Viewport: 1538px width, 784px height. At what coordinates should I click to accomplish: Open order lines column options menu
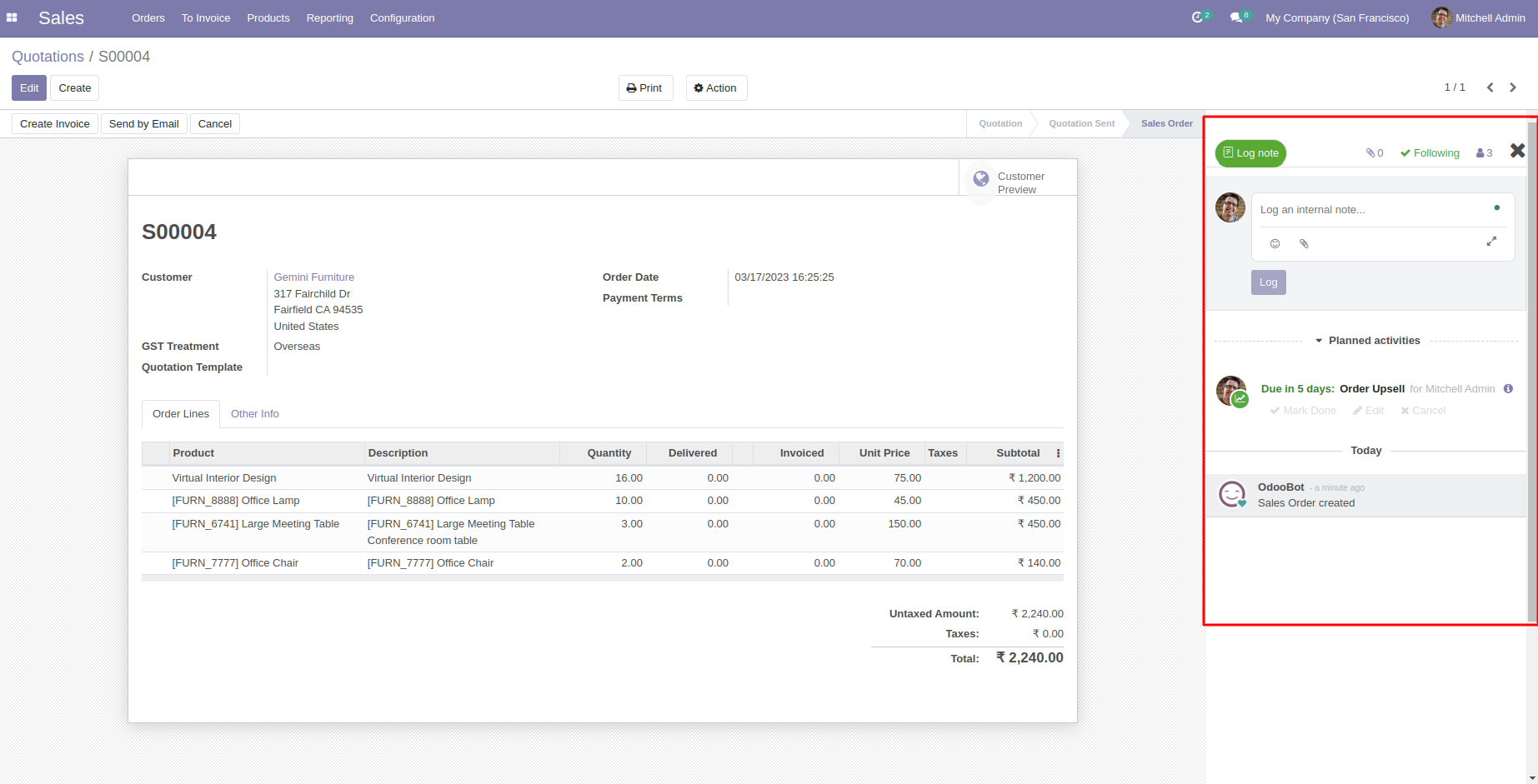[1058, 453]
